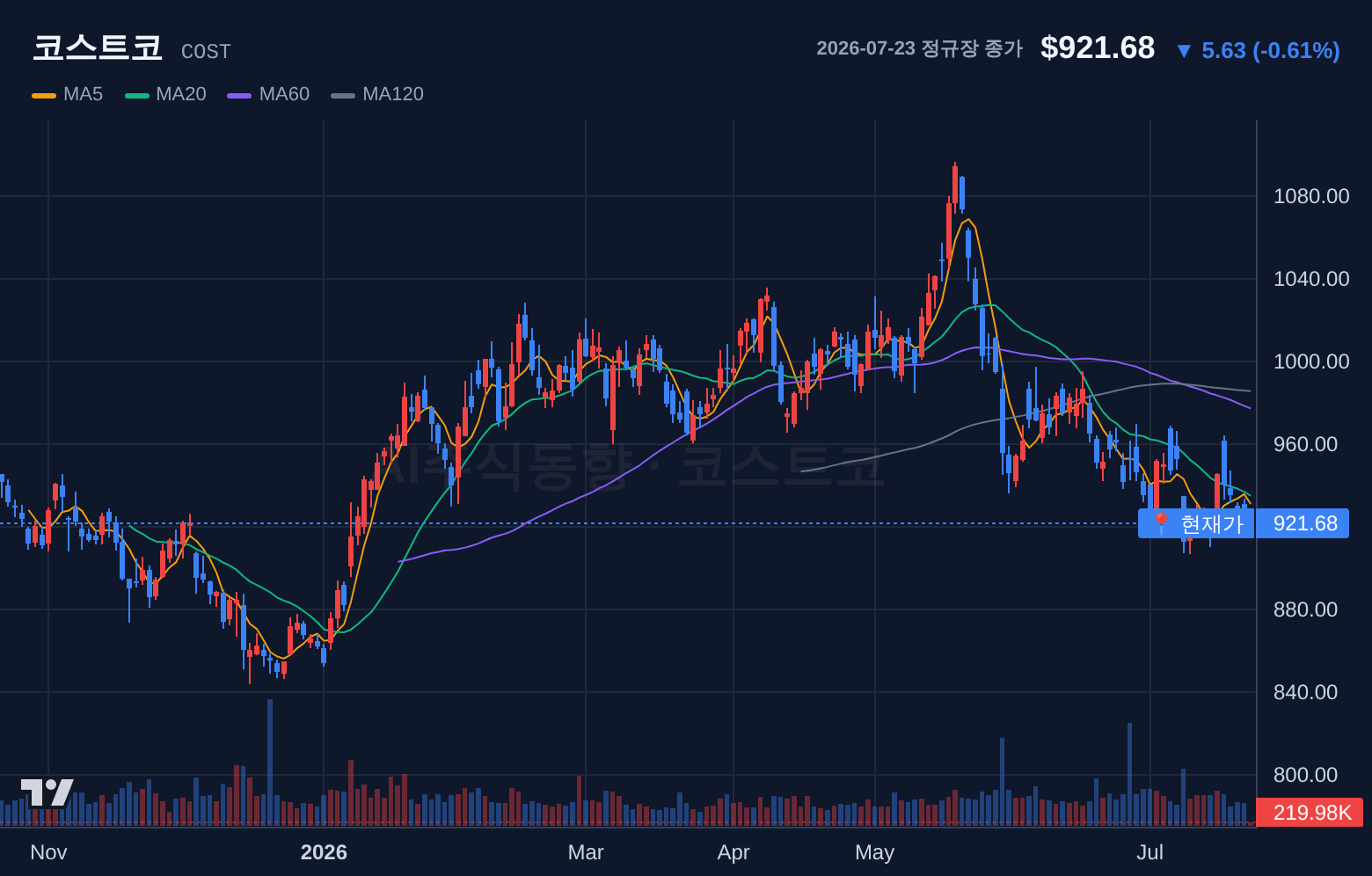Screen dimensions: 1372x876
Task: Click the MA120 gray legend swatch
Action: (x=343, y=95)
